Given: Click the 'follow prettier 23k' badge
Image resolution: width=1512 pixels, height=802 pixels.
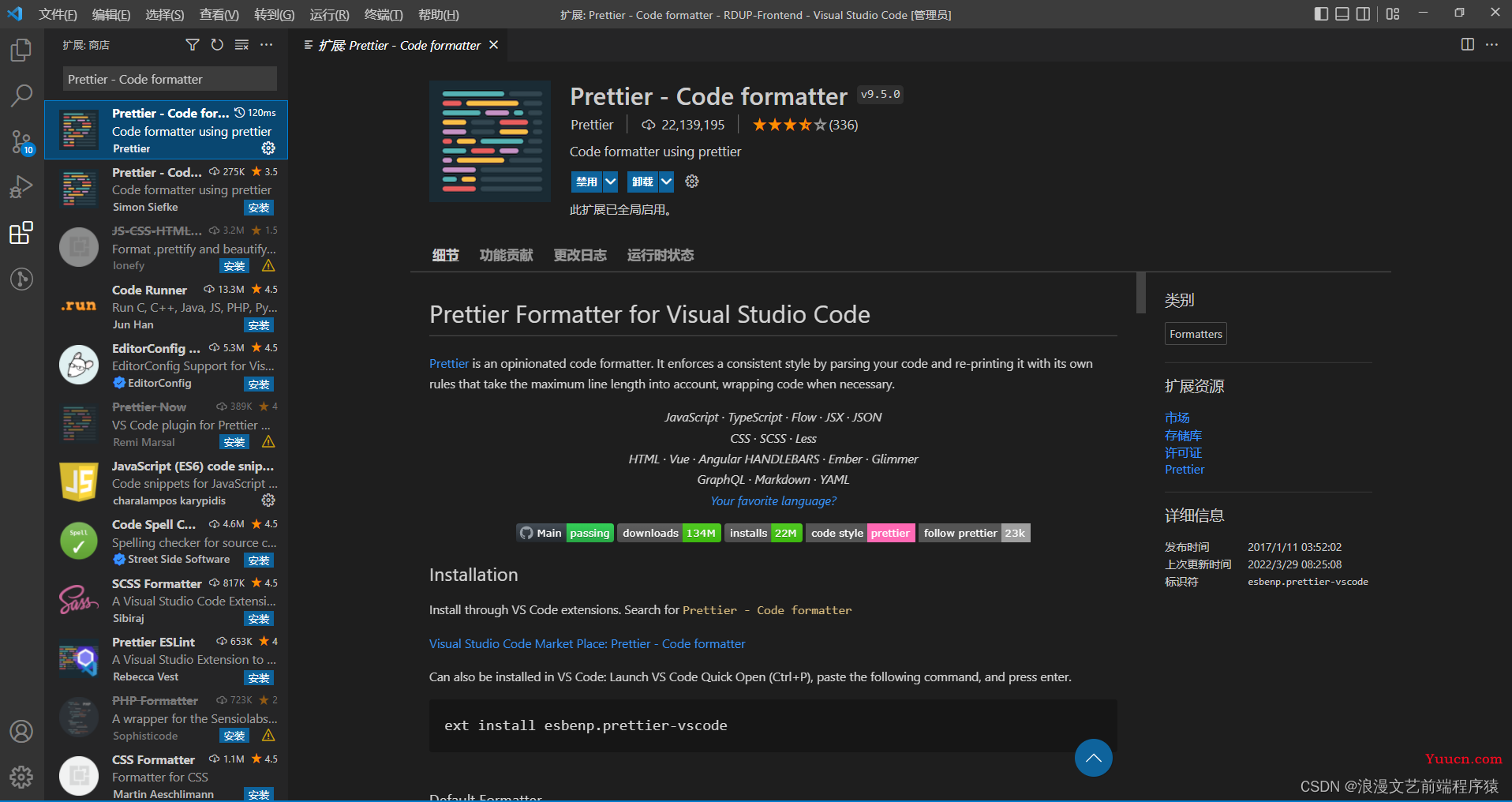Looking at the screenshot, I should [975, 533].
